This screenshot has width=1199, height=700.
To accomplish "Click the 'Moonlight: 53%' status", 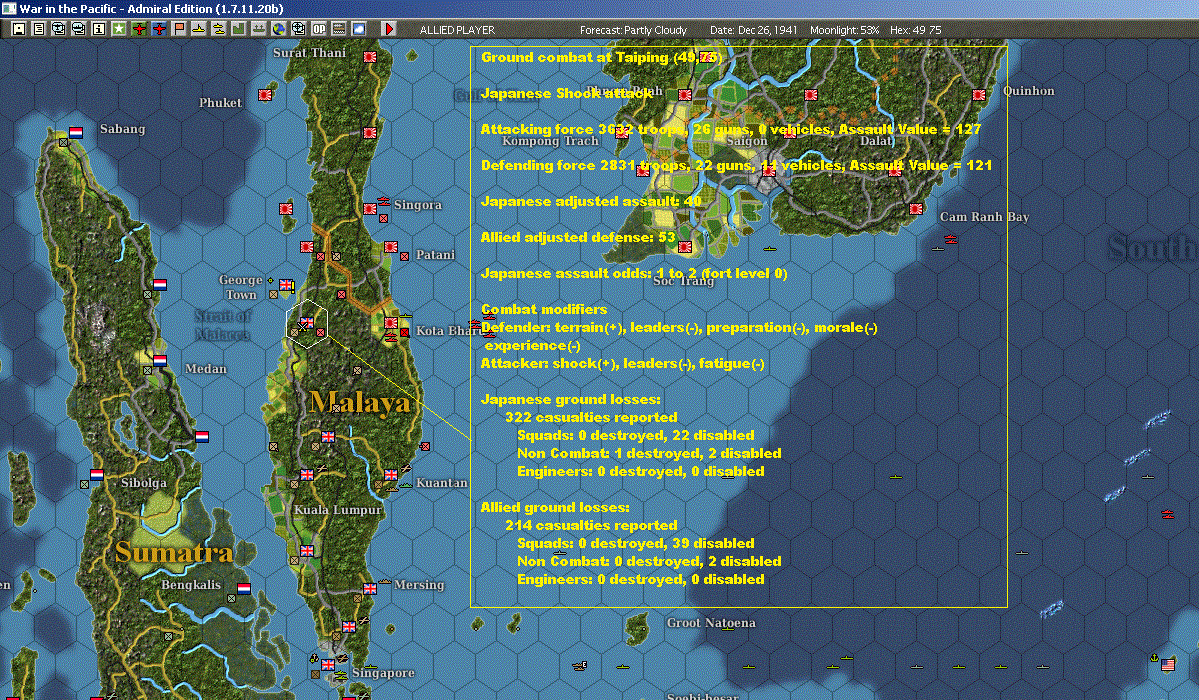I will (x=844, y=30).
